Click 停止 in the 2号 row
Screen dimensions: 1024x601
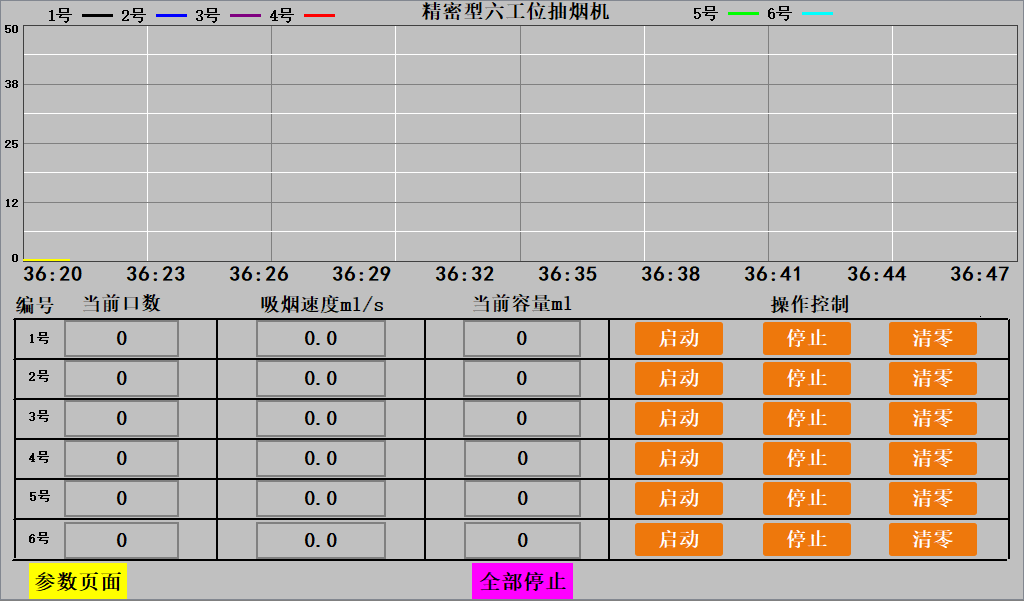point(807,378)
